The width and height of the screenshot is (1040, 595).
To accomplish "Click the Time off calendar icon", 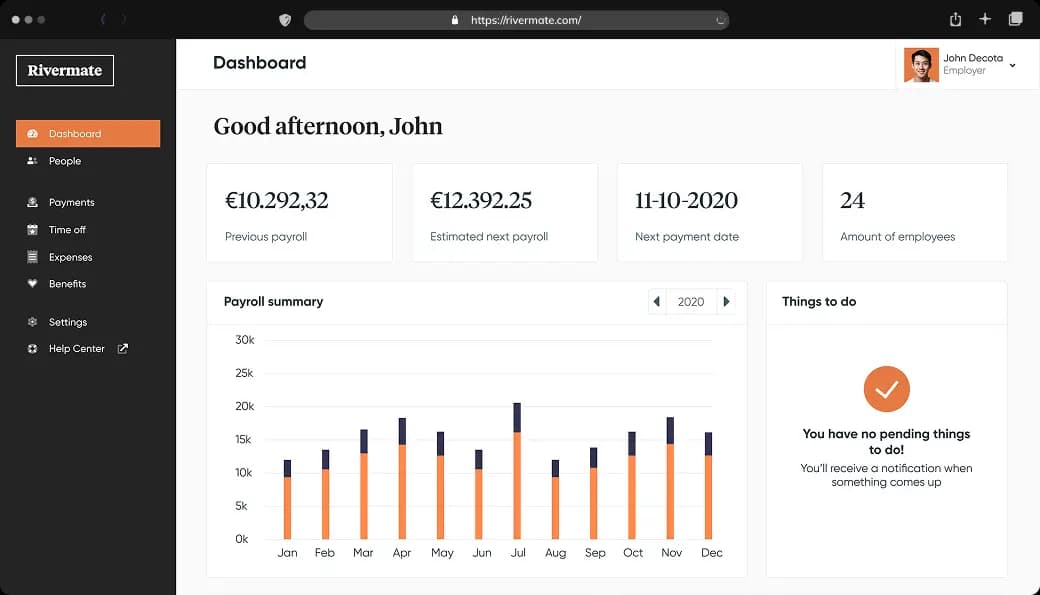I will (x=33, y=230).
